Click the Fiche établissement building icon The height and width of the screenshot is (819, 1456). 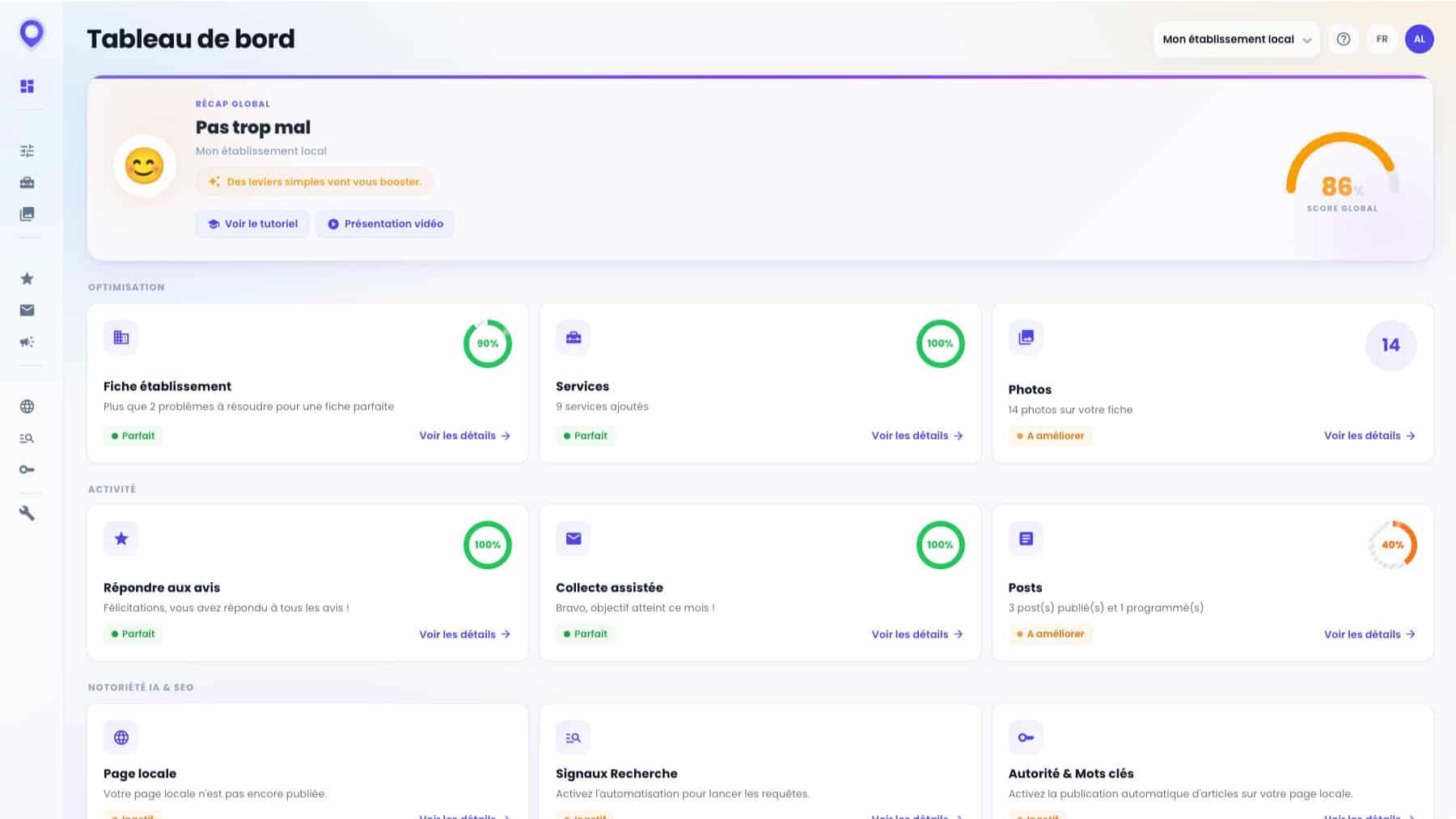121,337
